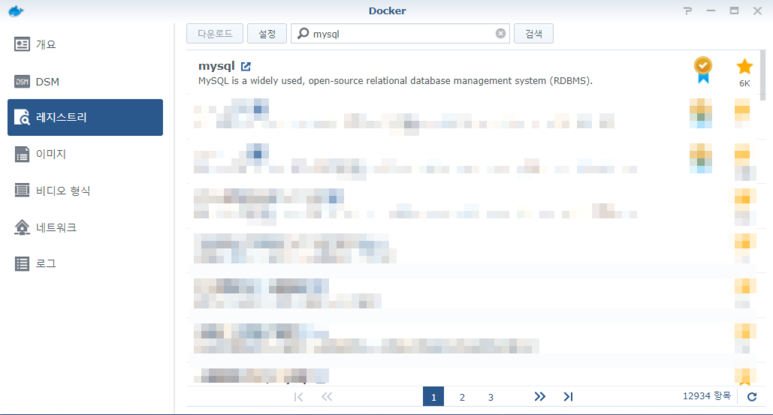Go to page 1 of results
The width and height of the screenshot is (773, 415).
coord(433,397)
